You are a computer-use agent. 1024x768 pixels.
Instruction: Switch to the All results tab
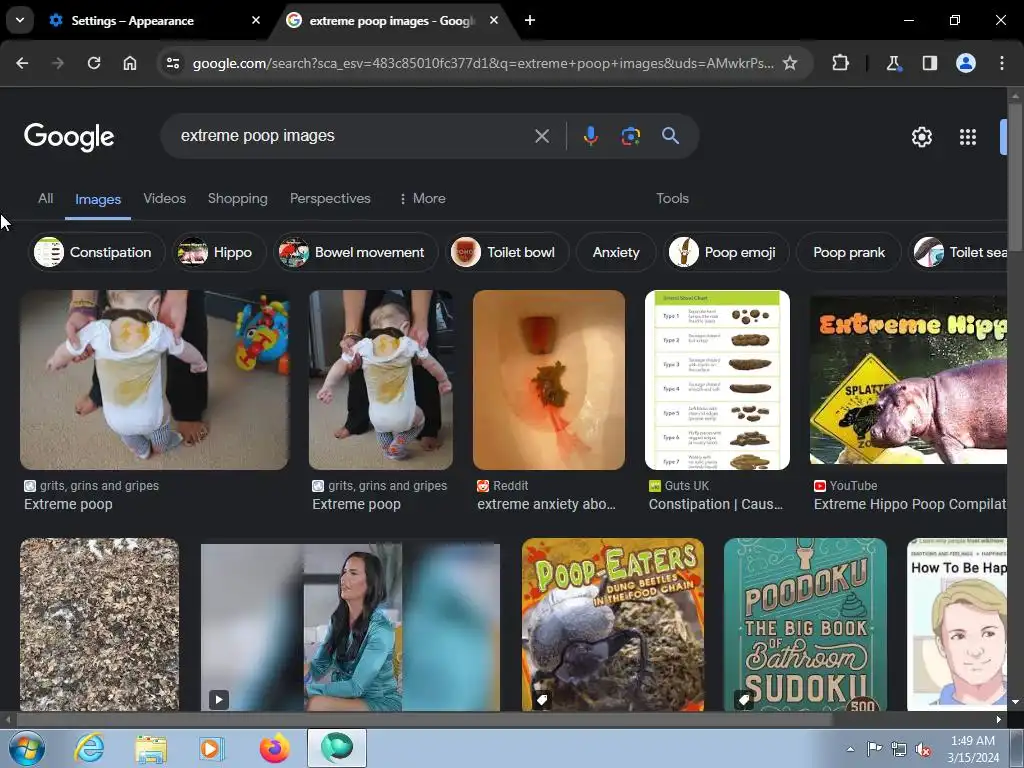[x=45, y=199]
